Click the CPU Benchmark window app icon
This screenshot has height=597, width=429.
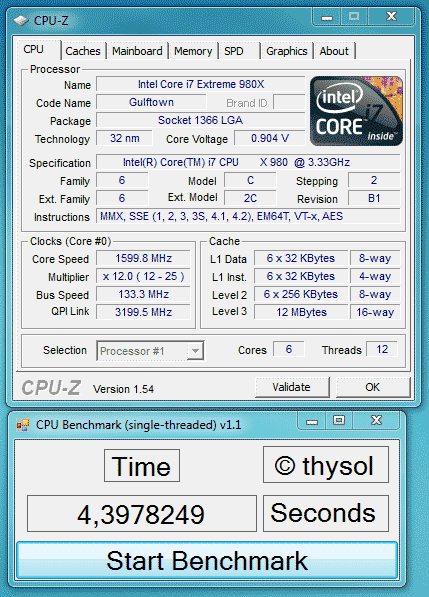click(x=22, y=425)
